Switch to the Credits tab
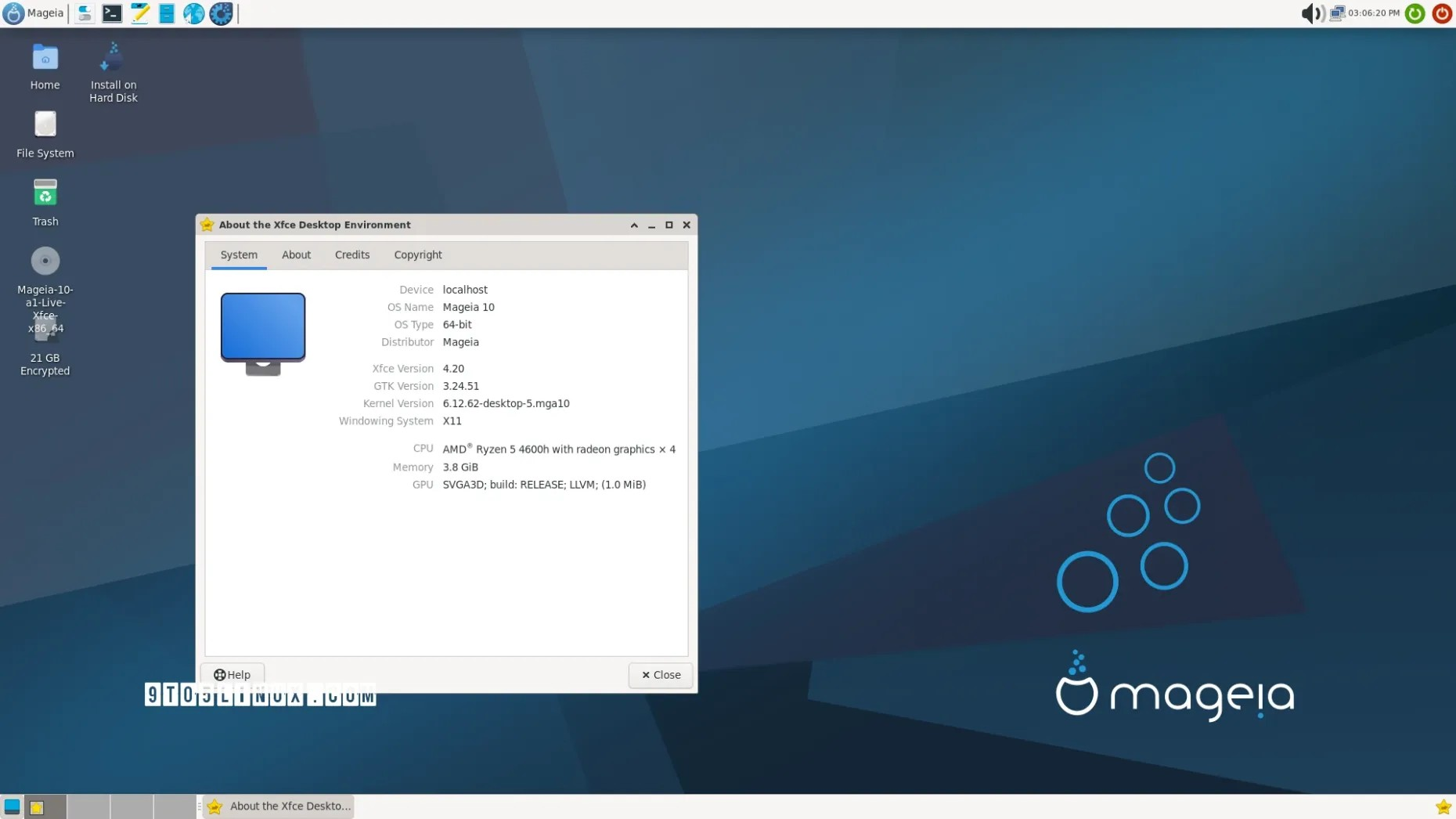Image resolution: width=1456 pixels, height=819 pixels. [351, 255]
